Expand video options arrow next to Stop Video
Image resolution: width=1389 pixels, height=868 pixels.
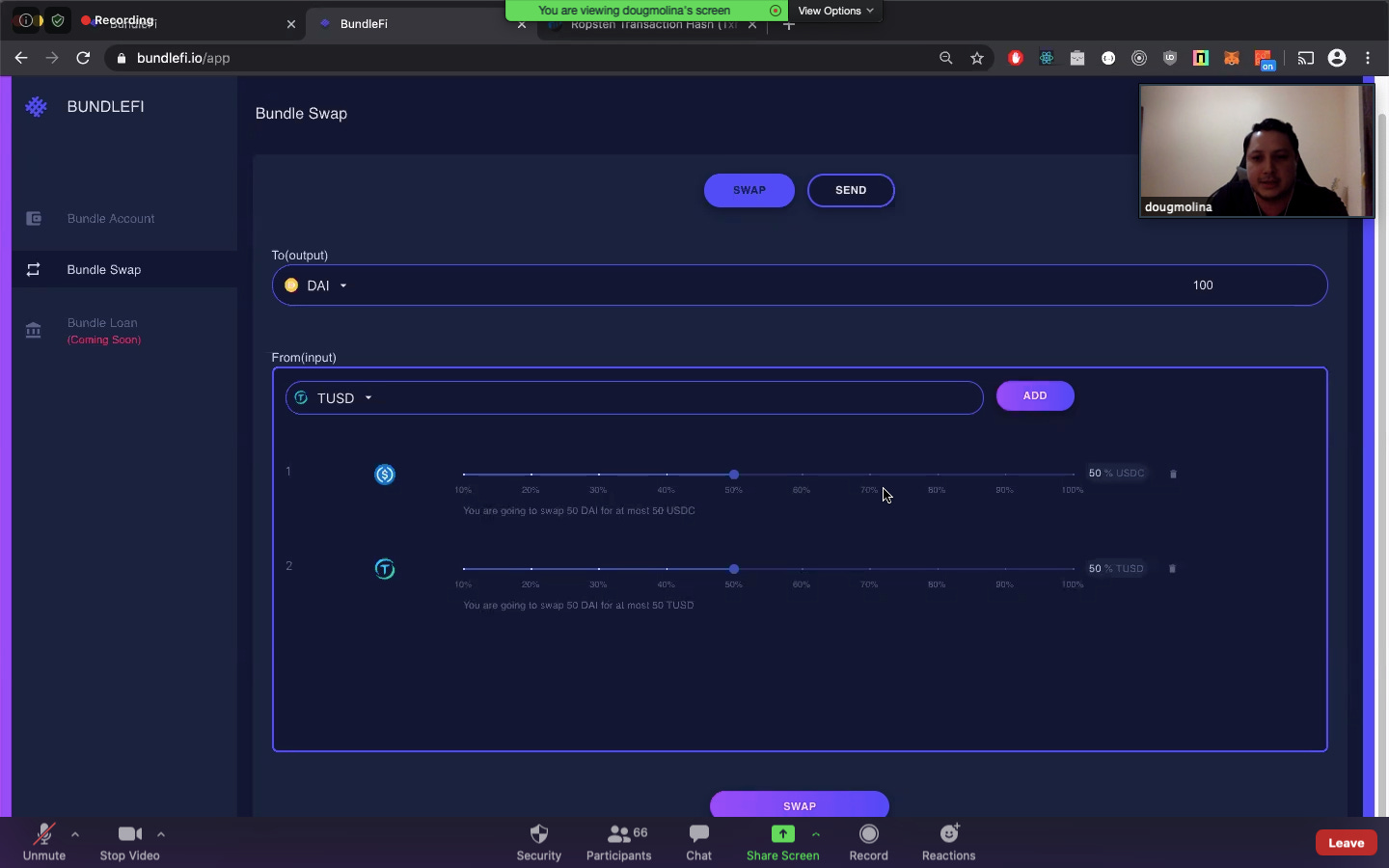pos(161,834)
